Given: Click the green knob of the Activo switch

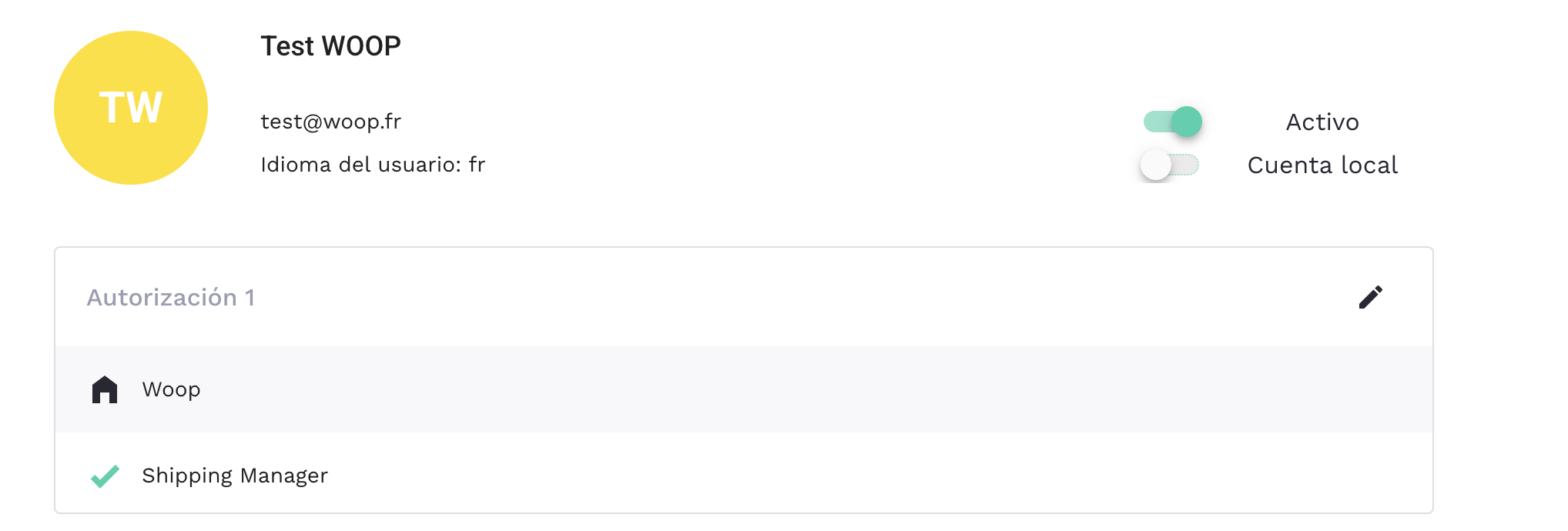Looking at the screenshot, I should (x=1186, y=122).
